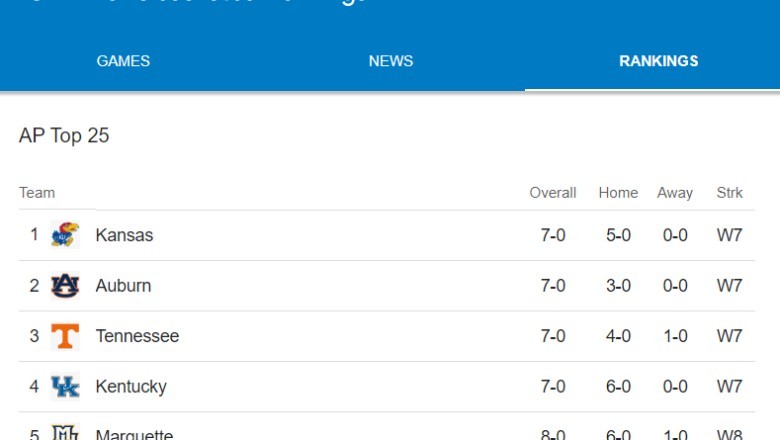Viewport: 780px width, 440px height.
Task: Click Tennessee W7 streak value
Action: click(729, 336)
